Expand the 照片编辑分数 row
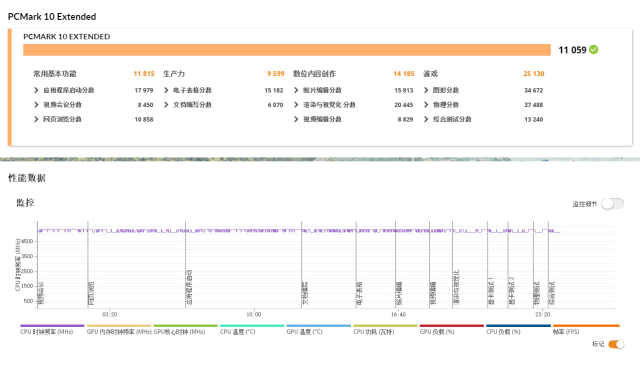This screenshot has width=640, height=372. pyautogui.click(x=296, y=90)
